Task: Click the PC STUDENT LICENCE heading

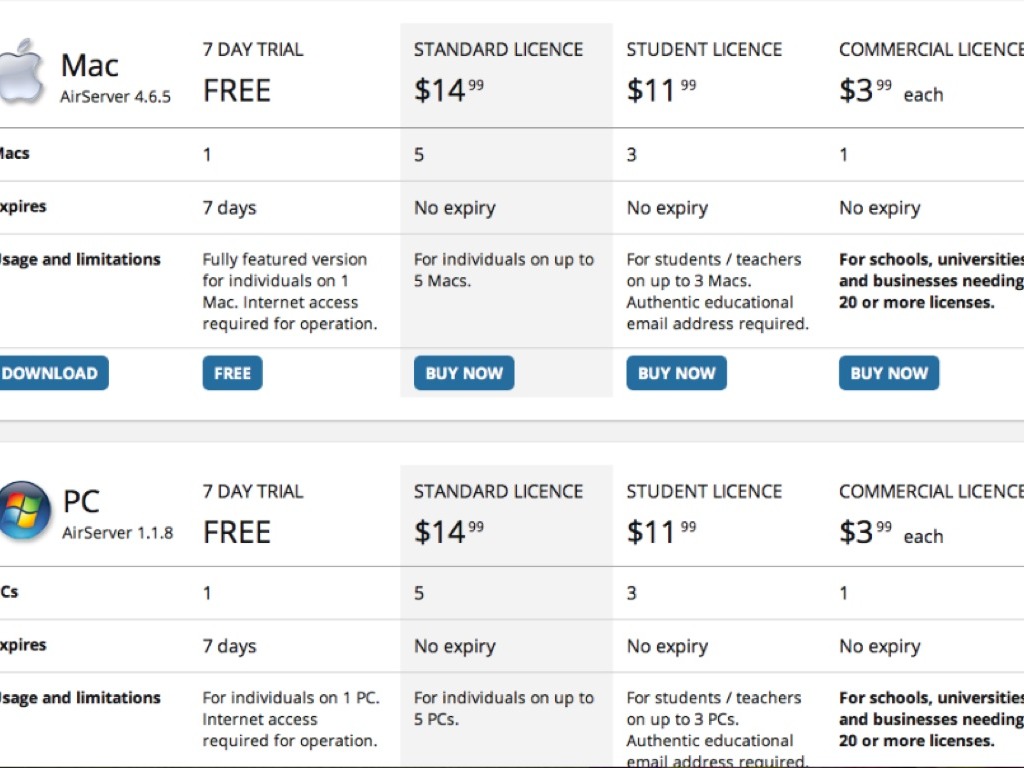Action: click(x=704, y=492)
